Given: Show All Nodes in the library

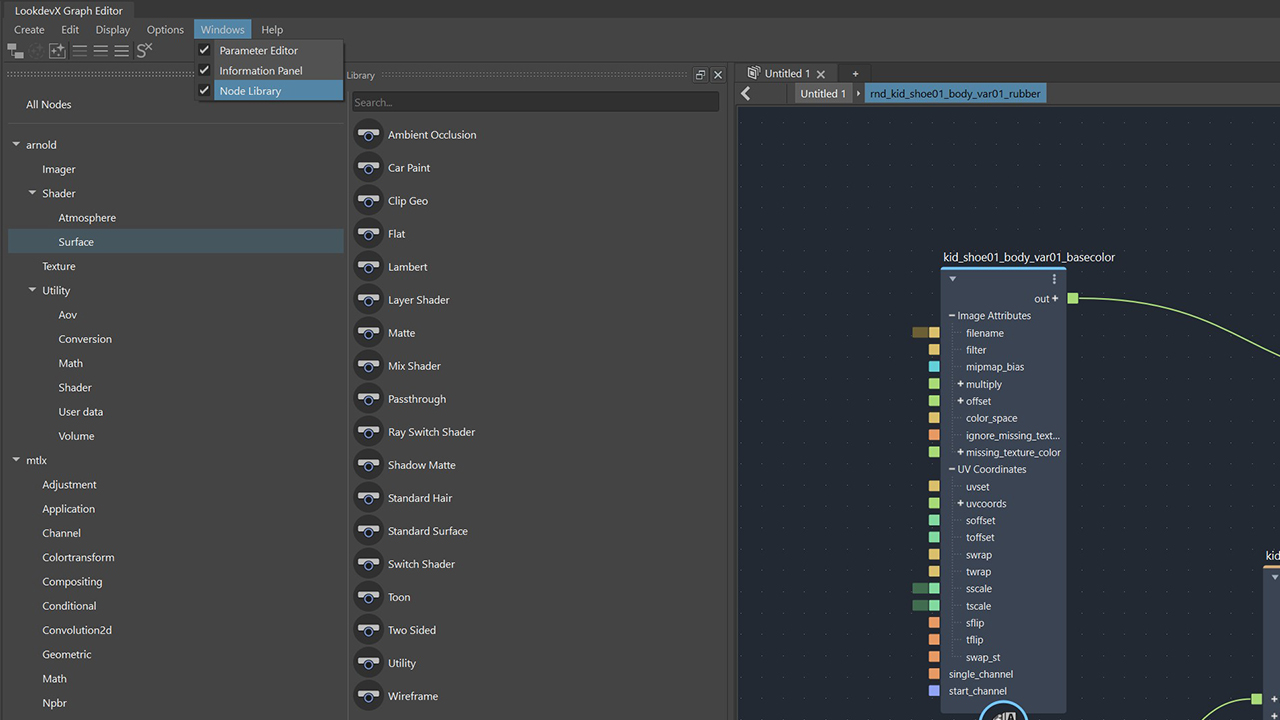Looking at the screenshot, I should [x=49, y=105].
